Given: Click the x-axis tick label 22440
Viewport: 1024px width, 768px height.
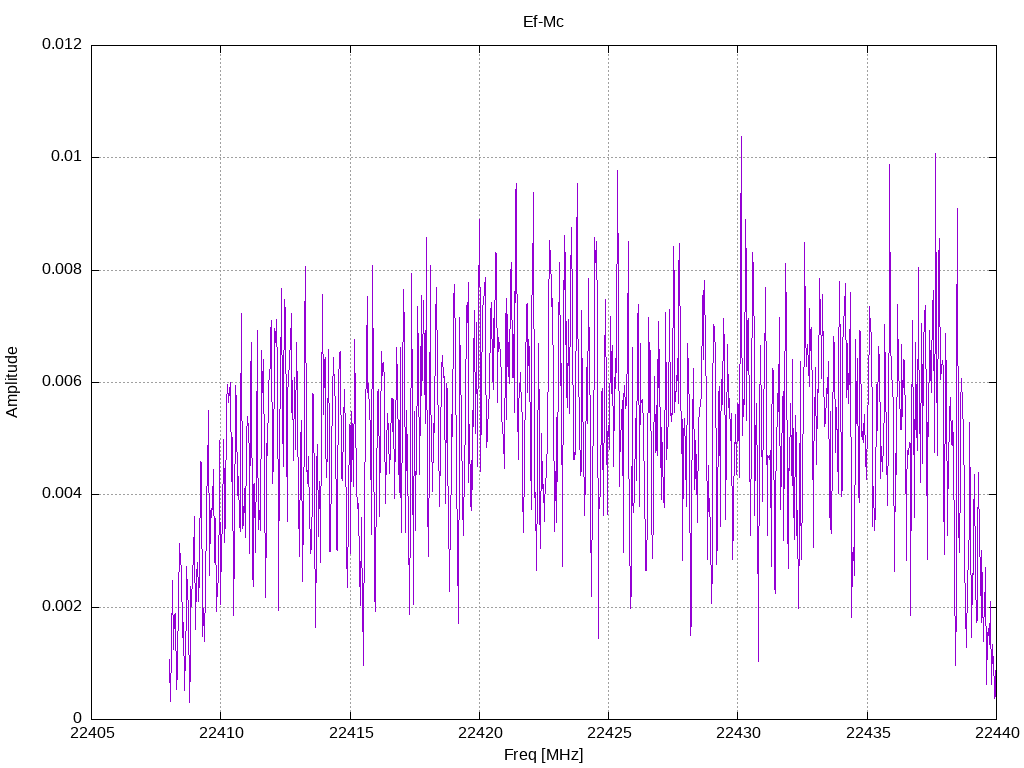Looking at the screenshot, I should [x=997, y=733].
